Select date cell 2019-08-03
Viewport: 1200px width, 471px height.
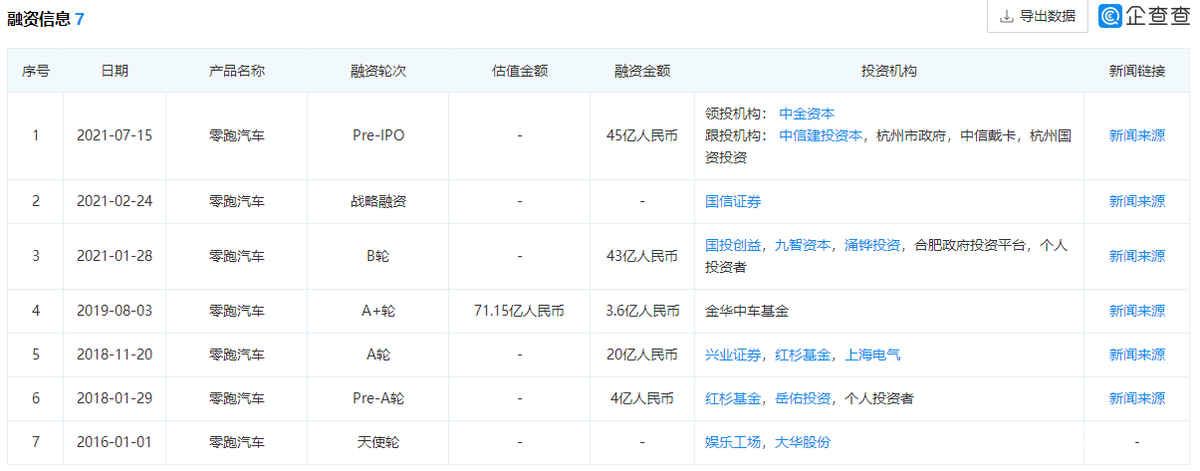114,311
